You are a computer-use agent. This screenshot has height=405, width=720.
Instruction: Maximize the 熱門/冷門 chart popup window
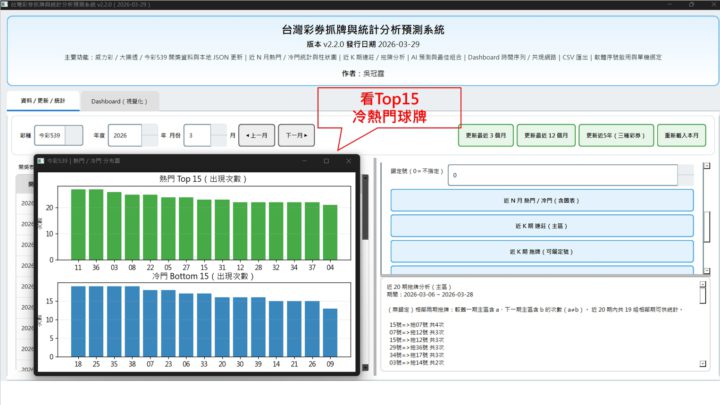point(326,161)
